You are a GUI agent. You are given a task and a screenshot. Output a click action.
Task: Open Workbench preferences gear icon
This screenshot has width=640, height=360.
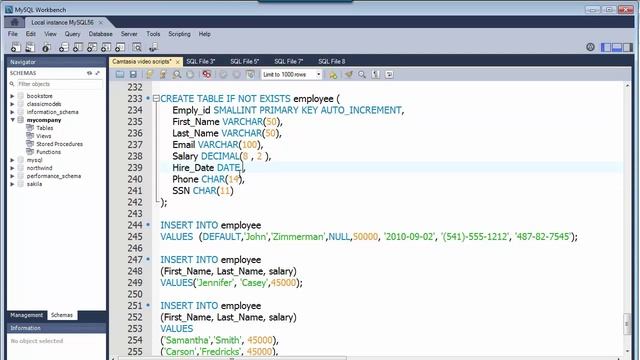[590, 47]
